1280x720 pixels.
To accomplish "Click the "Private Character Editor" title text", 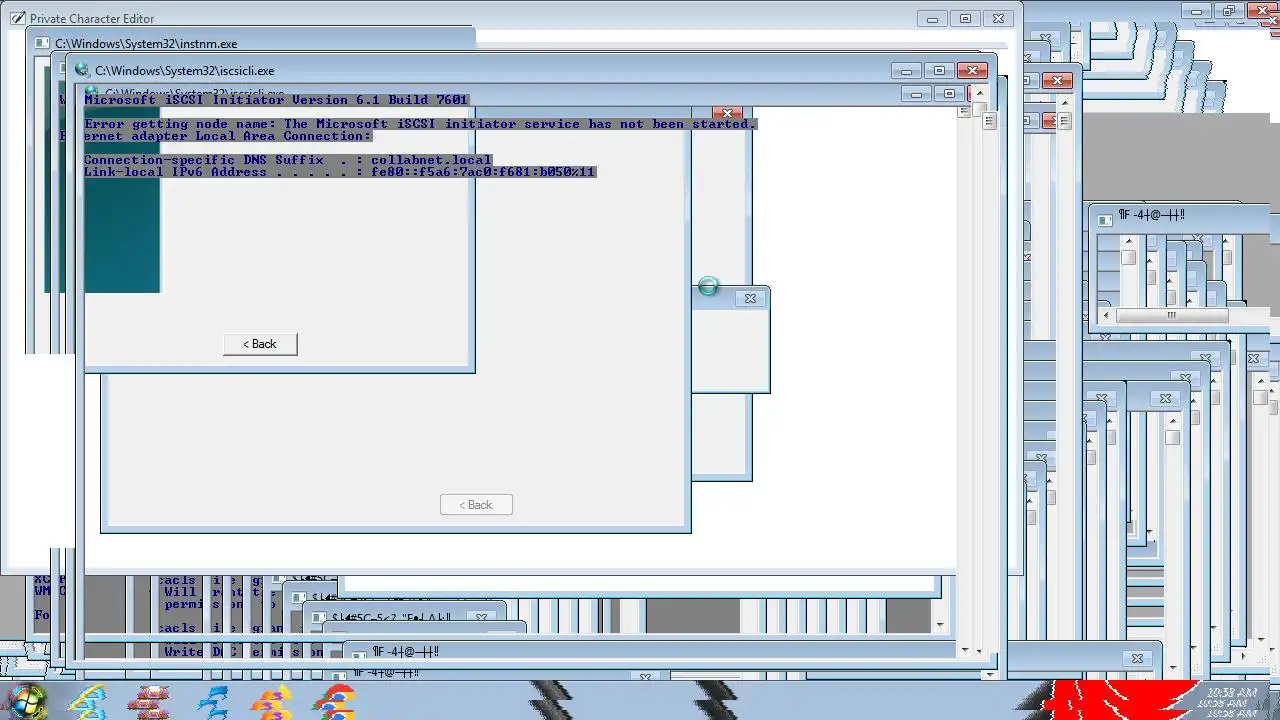I will pos(92,19).
